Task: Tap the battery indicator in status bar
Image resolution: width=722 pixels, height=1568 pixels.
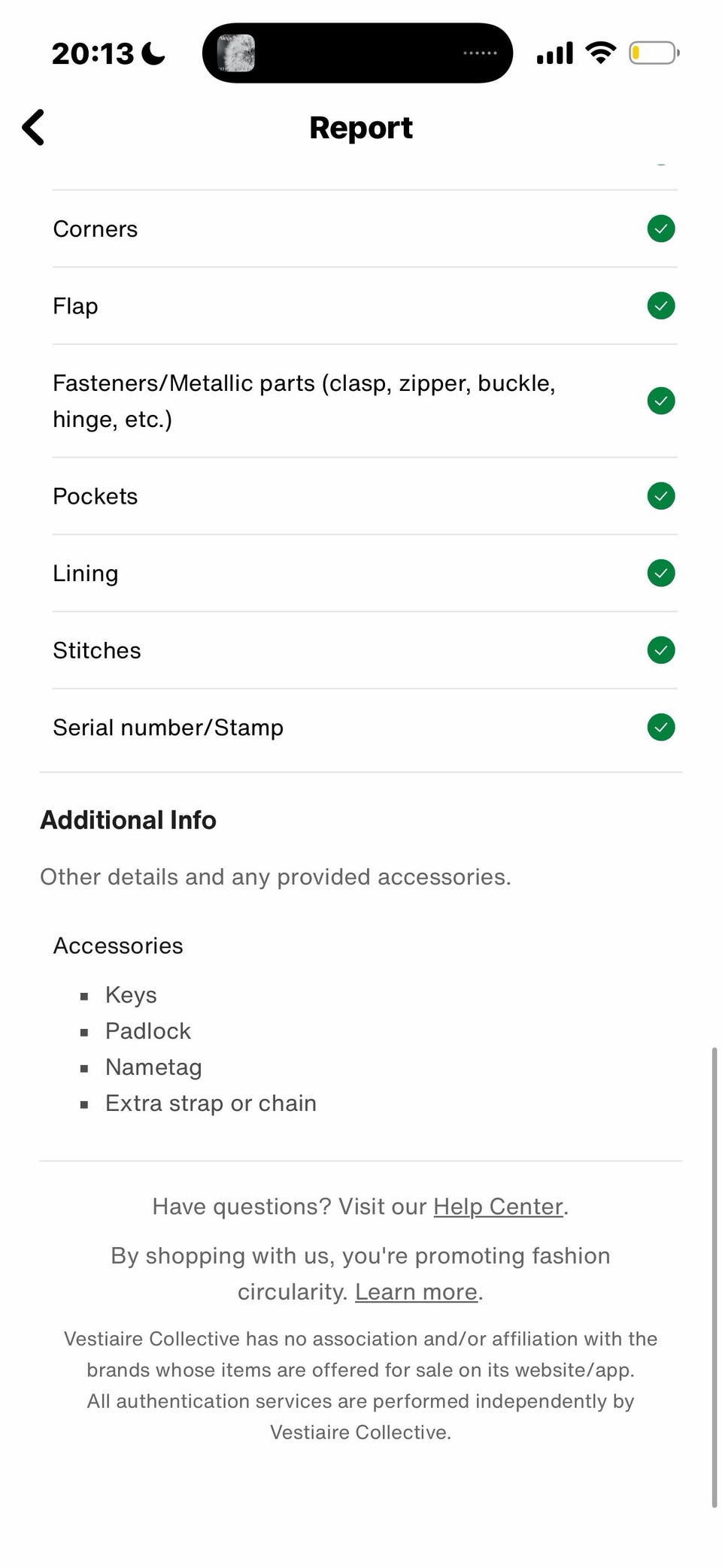Action: coord(654,53)
